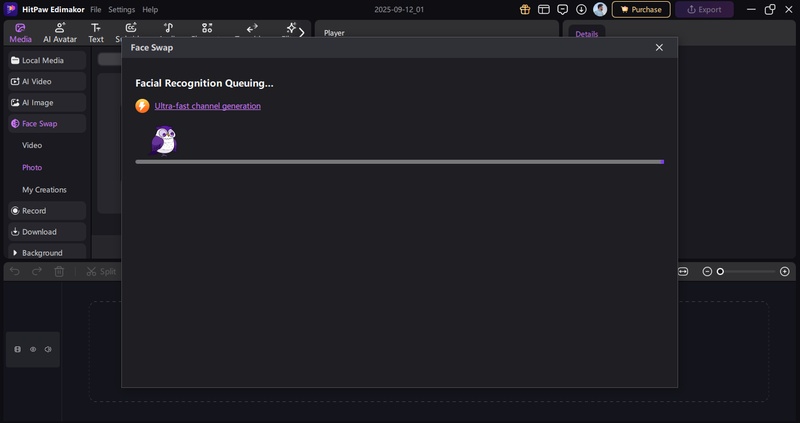This screenshot has width=800, height=423.
Task: Click the HitPaw Edimakor logo icon
Action: click(x=11, y=9)
